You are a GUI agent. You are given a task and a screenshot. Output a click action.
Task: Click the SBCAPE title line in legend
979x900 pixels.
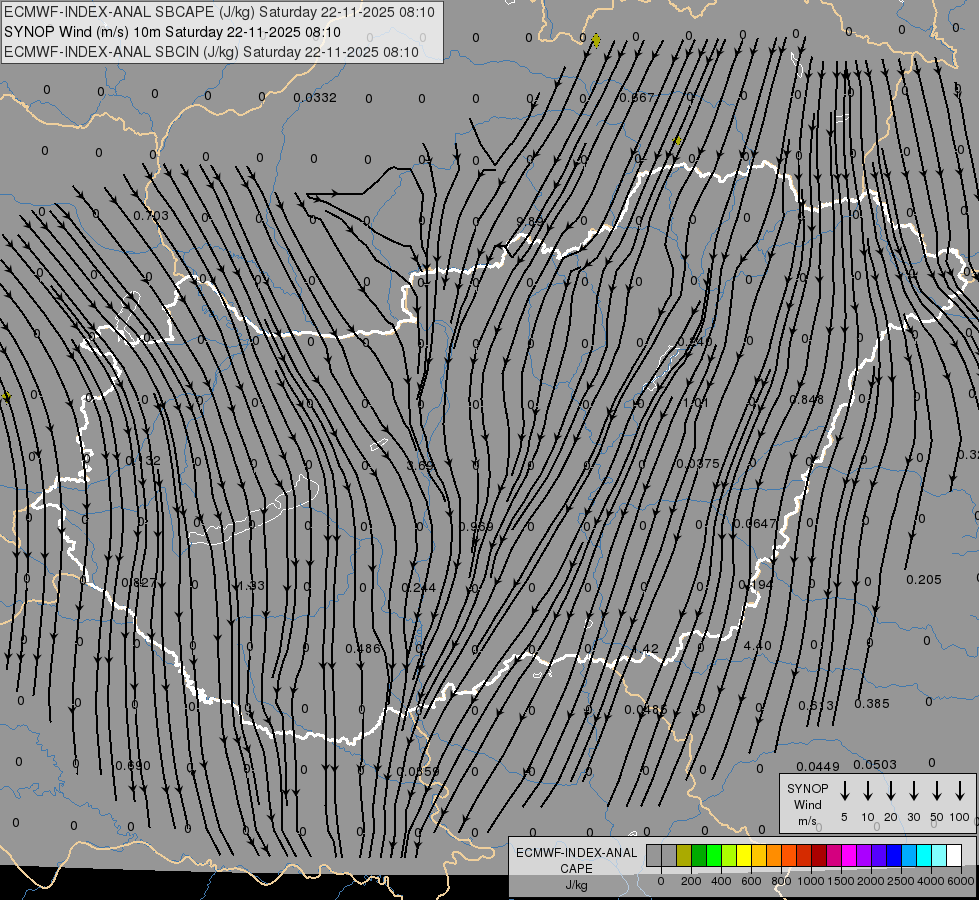pos(219,12)
